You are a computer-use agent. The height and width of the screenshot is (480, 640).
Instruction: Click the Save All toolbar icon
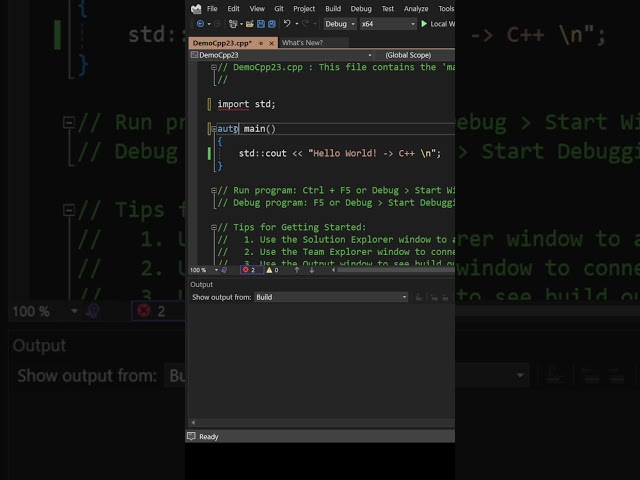point(272,24)
